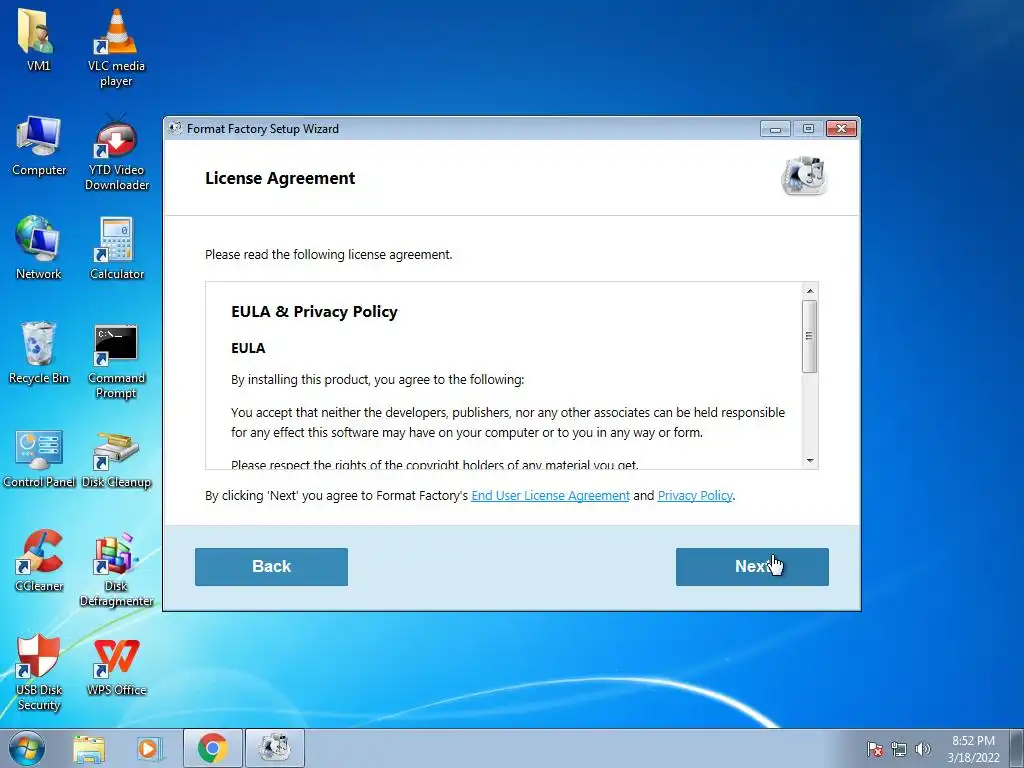Open the Calculator shortcut
The width and height of the screenshot is (1024, 768).
coord(117,247)
